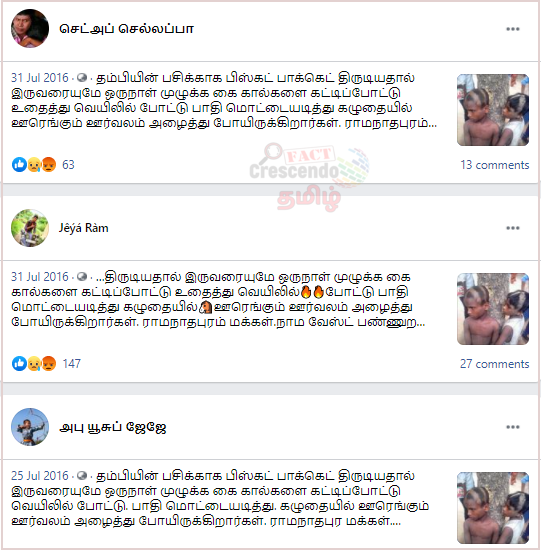541x551 pixels.
Task: Open the image thumbnail on Jêyá Ràm's post
Action: coord(493,309)
